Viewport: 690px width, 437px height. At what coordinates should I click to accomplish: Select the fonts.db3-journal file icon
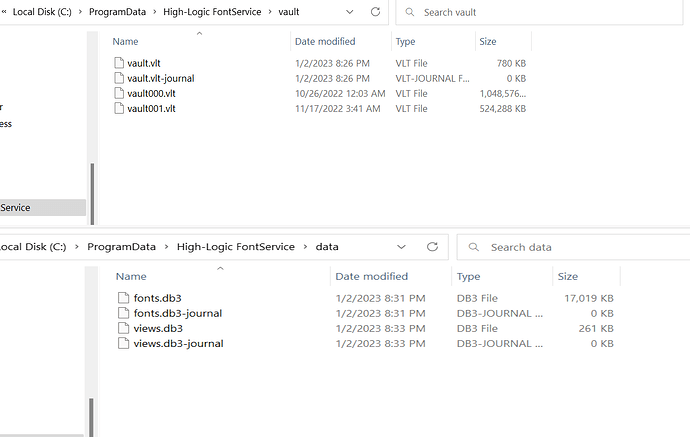tap(124, 313)
